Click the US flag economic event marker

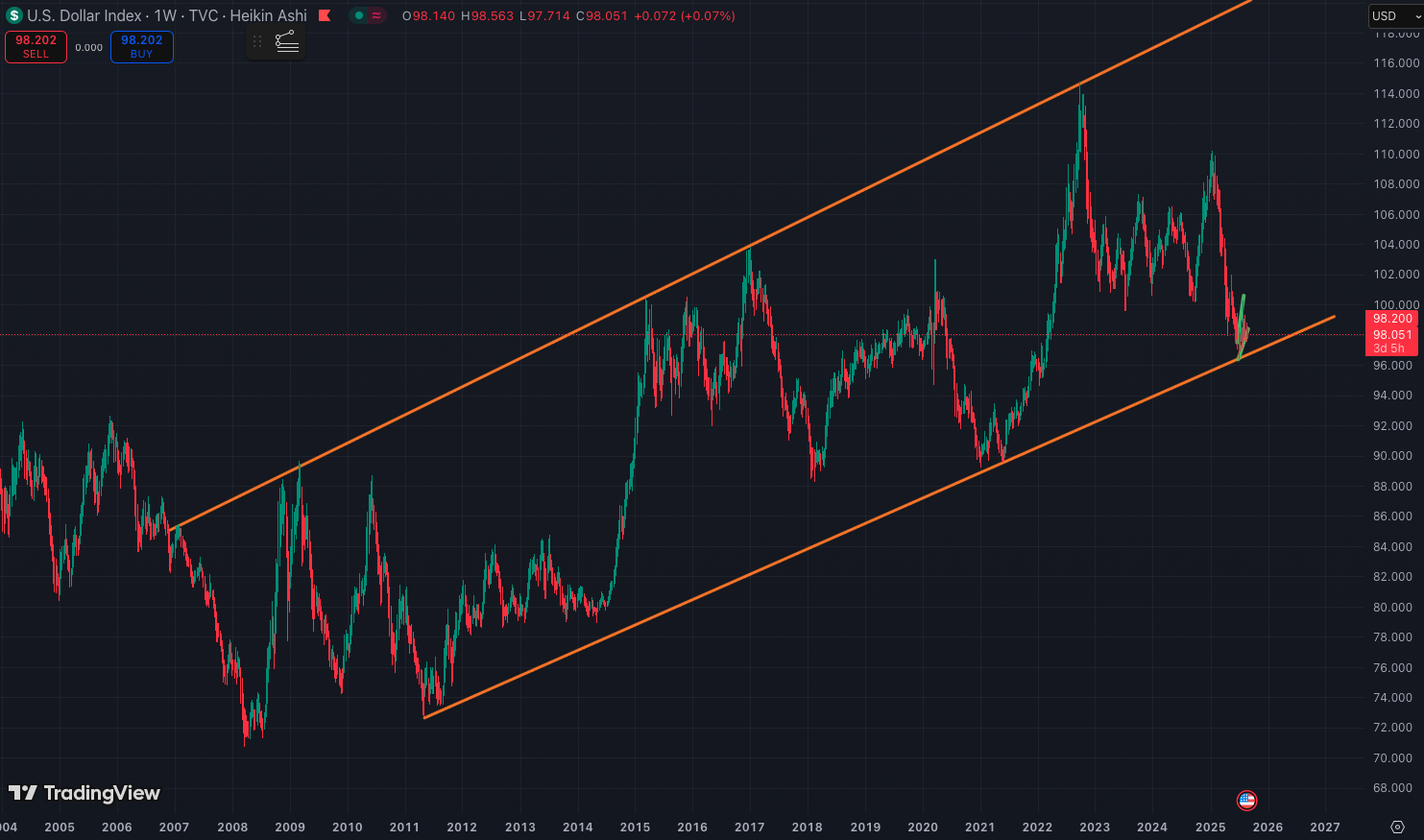[x=1246, y=800]
